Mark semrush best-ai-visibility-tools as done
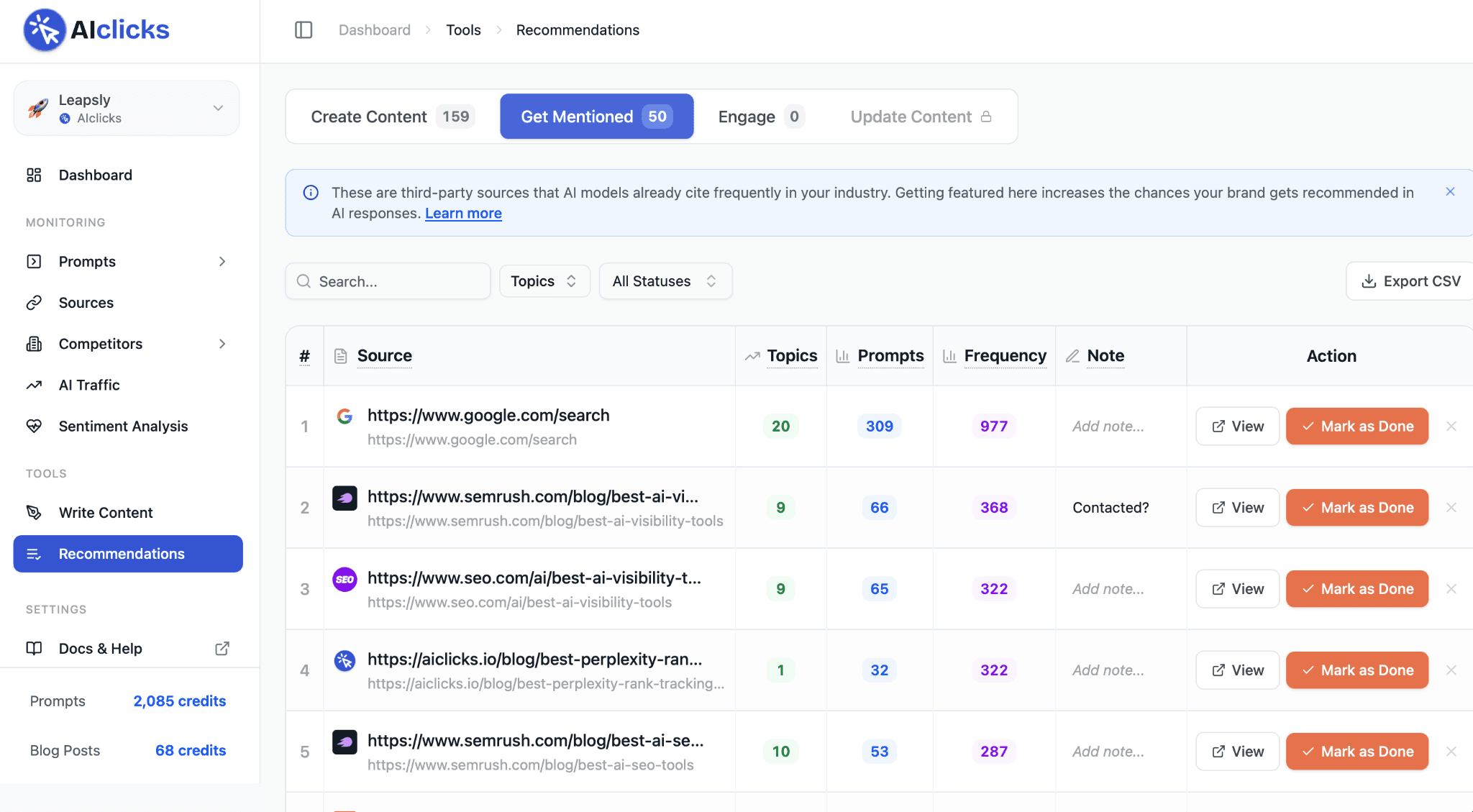1473x812 pixels. [x=1357, y=507]
